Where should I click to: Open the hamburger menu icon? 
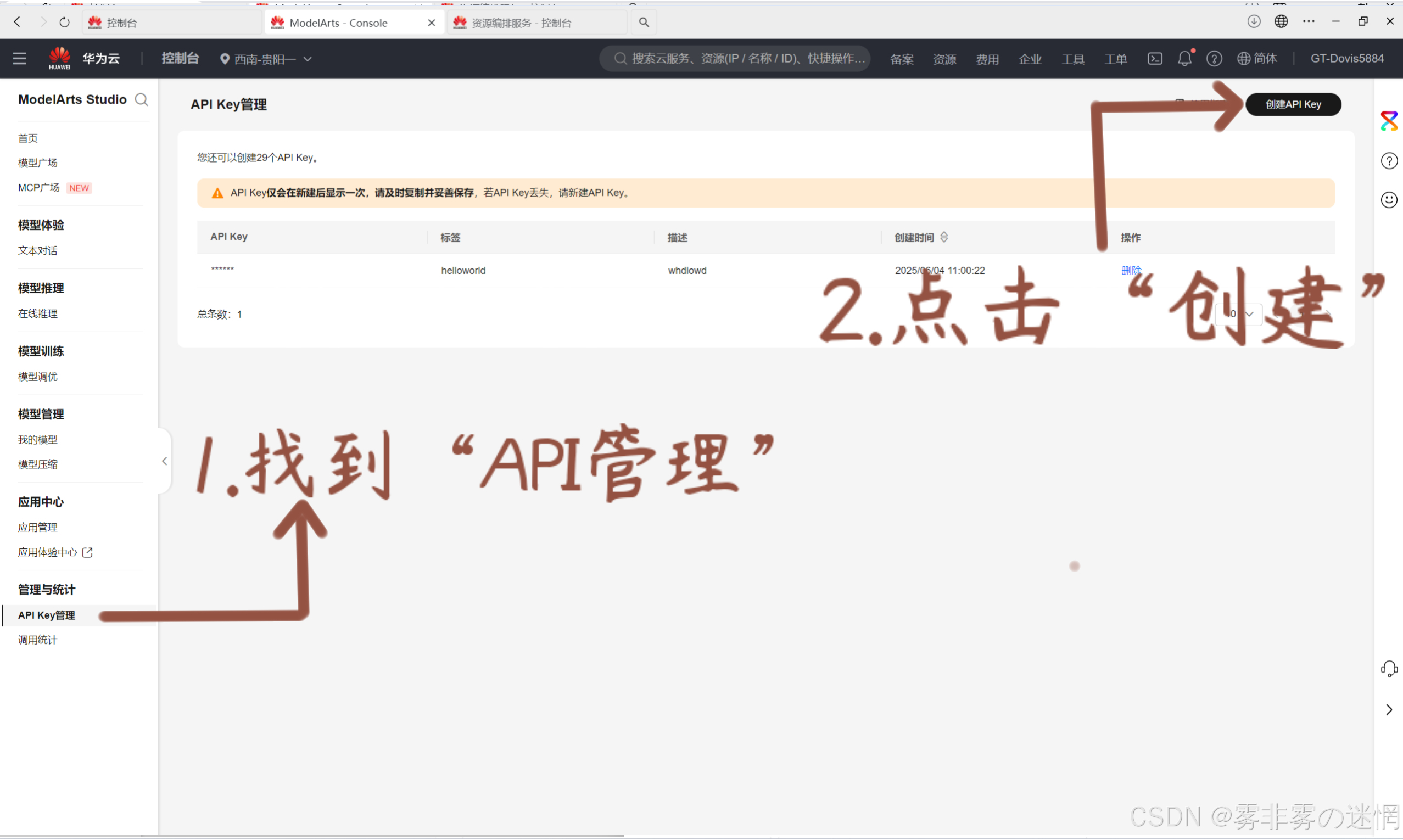pyautogui.click(x=20, y=58)
